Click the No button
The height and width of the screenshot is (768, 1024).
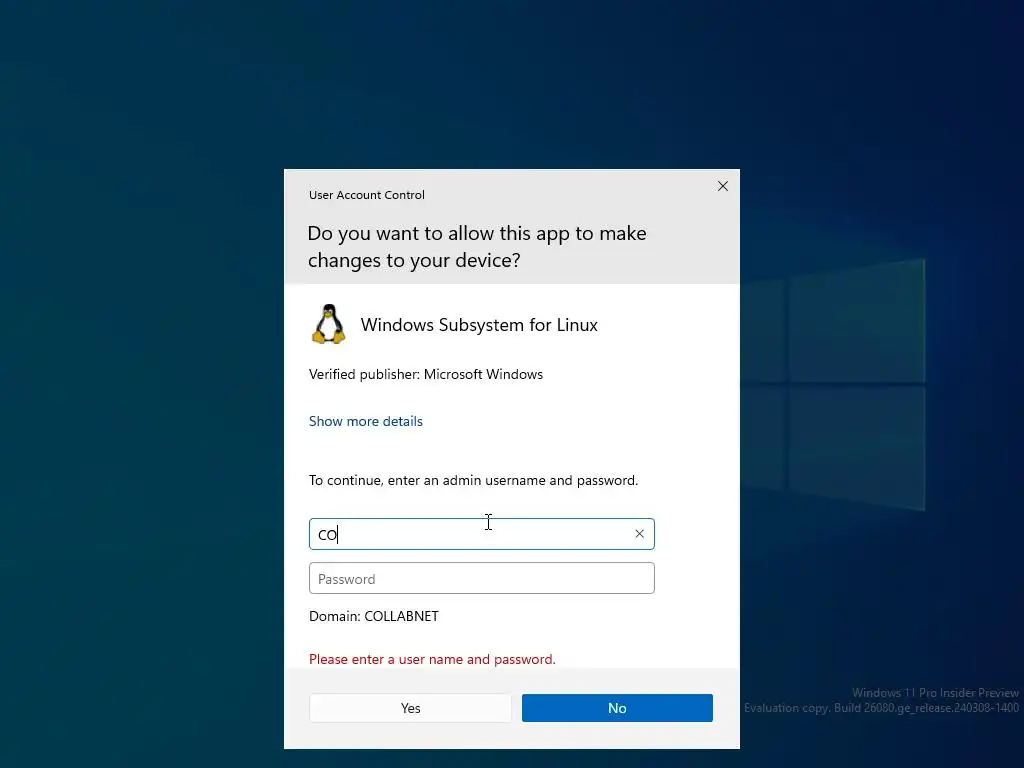(x=617, y=708)
